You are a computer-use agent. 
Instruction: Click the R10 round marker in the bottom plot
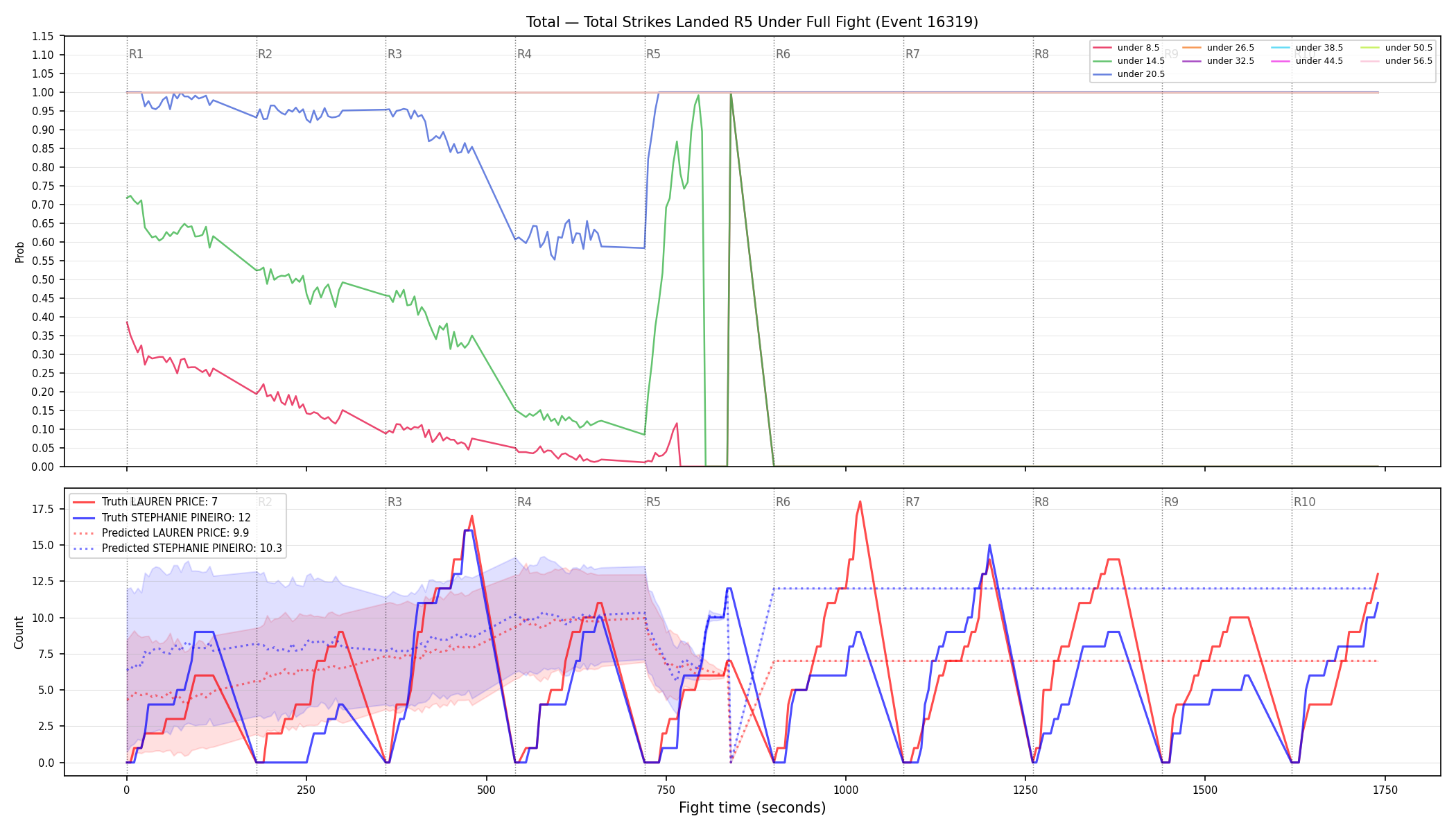[1304, 502]
